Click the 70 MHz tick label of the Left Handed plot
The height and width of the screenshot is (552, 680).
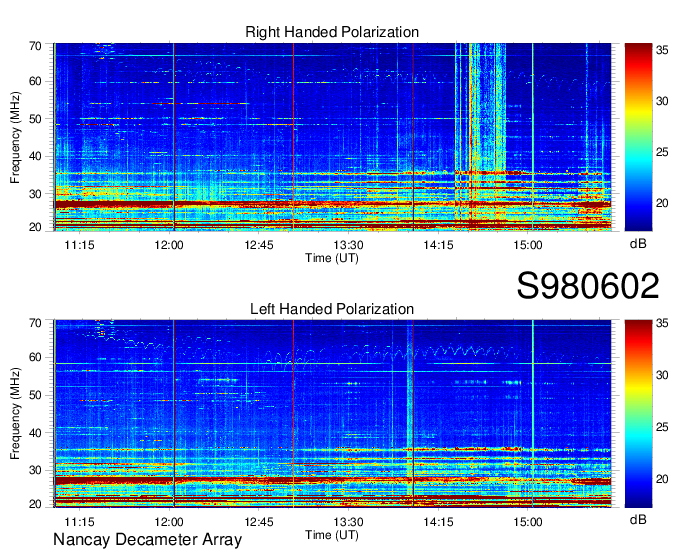tap(35, 323)
